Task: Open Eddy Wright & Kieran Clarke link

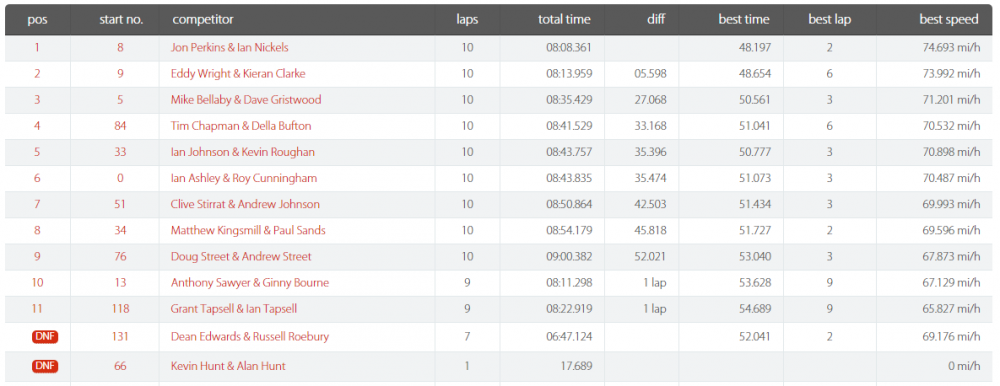Action: tap(238, 74)
